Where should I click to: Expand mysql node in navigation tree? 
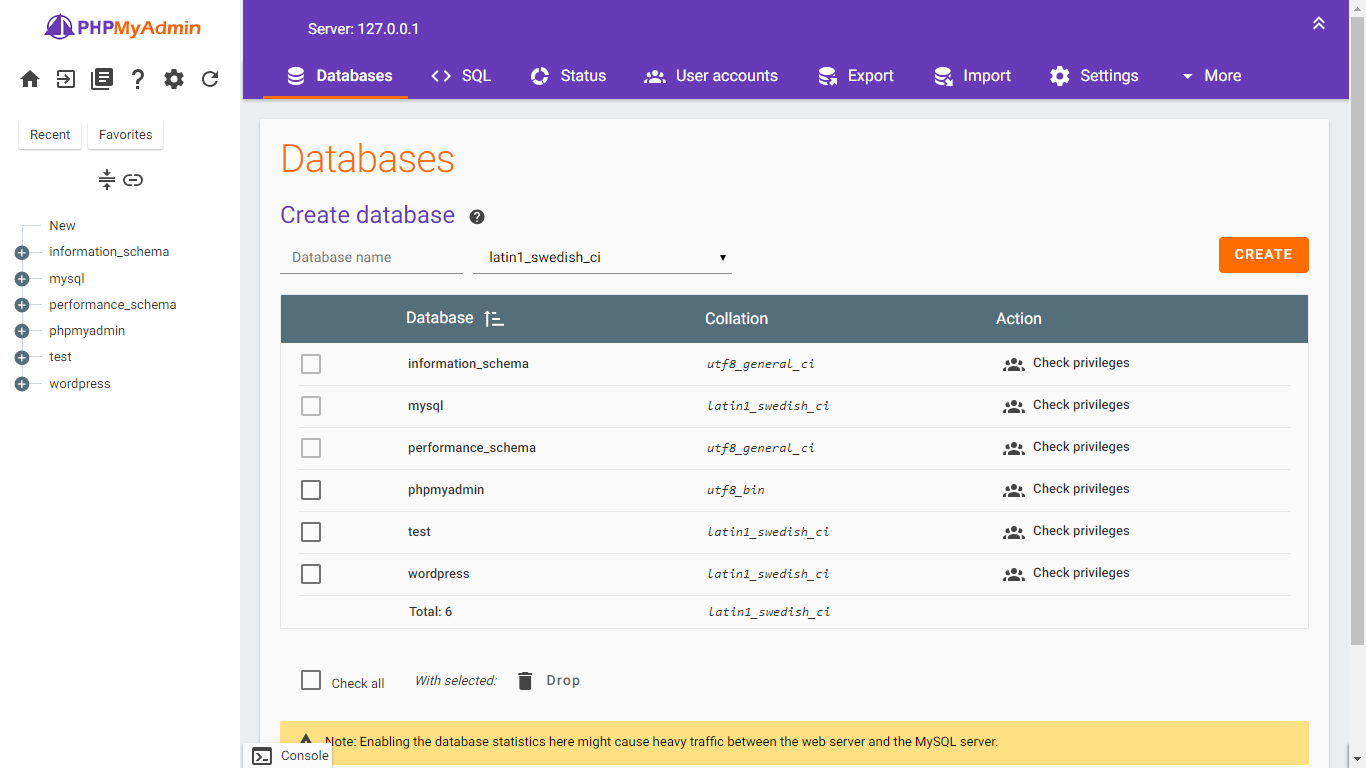(x=22, y=279)
